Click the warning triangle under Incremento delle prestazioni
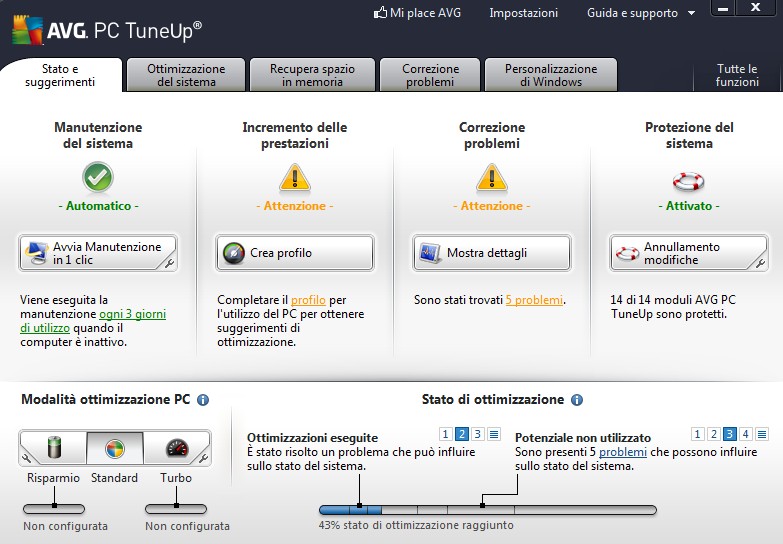This screenshot has width=783, height=544. click(x=295, y=178)
